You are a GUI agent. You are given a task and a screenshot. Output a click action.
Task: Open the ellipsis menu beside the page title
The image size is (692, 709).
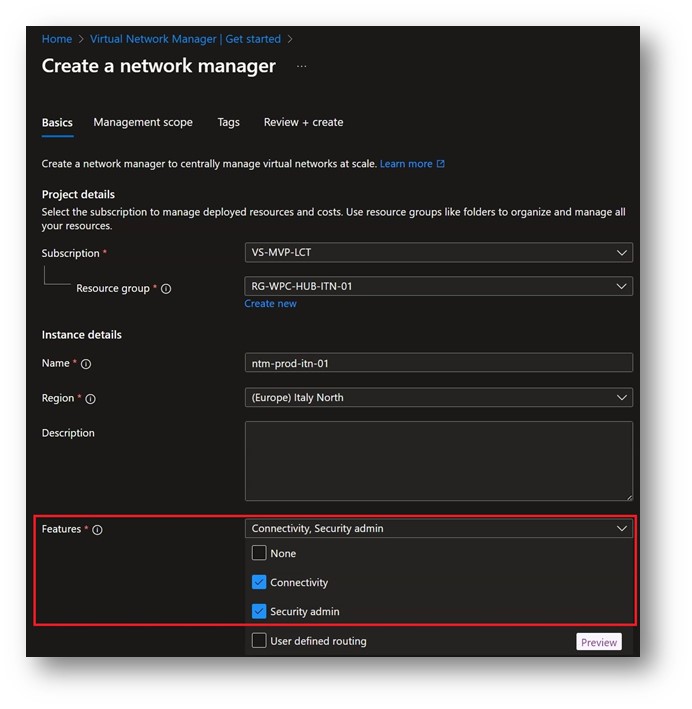[x=302, y=66]
